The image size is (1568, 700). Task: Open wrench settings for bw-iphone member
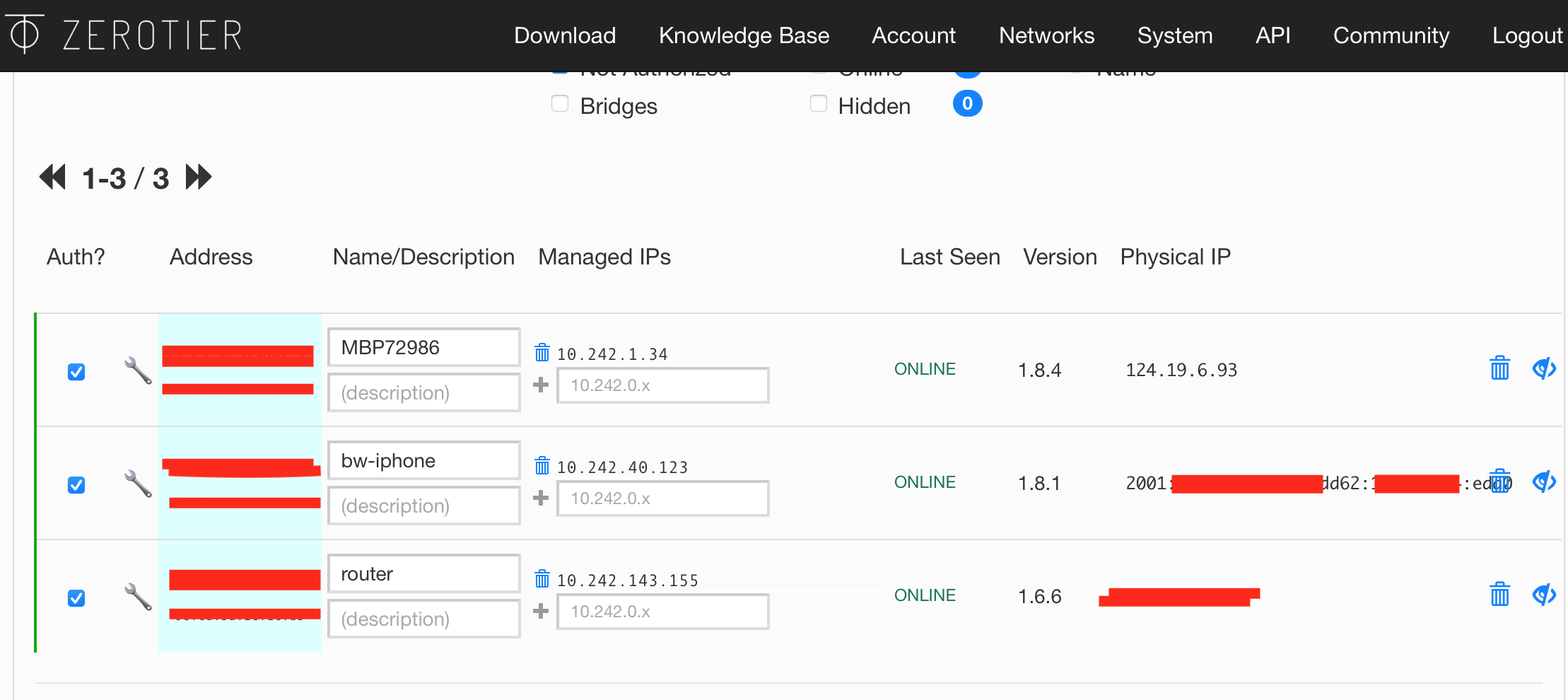(x=138, y=484)
